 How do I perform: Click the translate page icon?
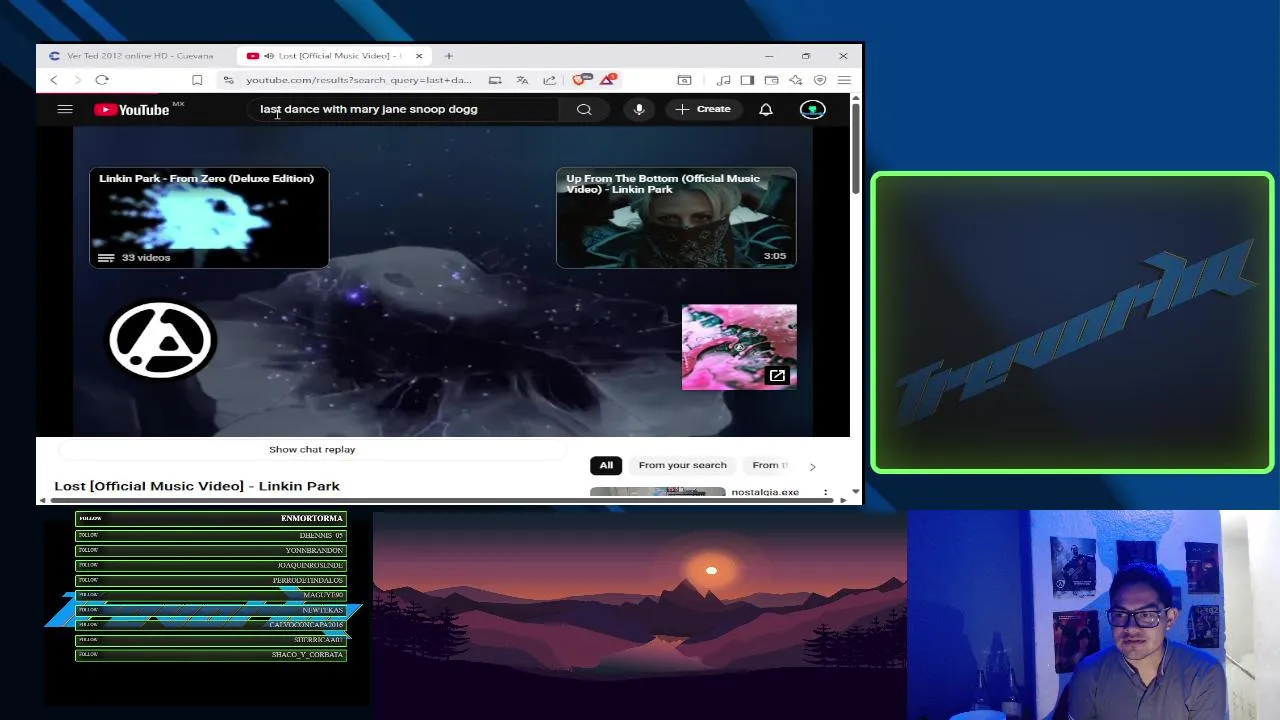click(522, 80)
